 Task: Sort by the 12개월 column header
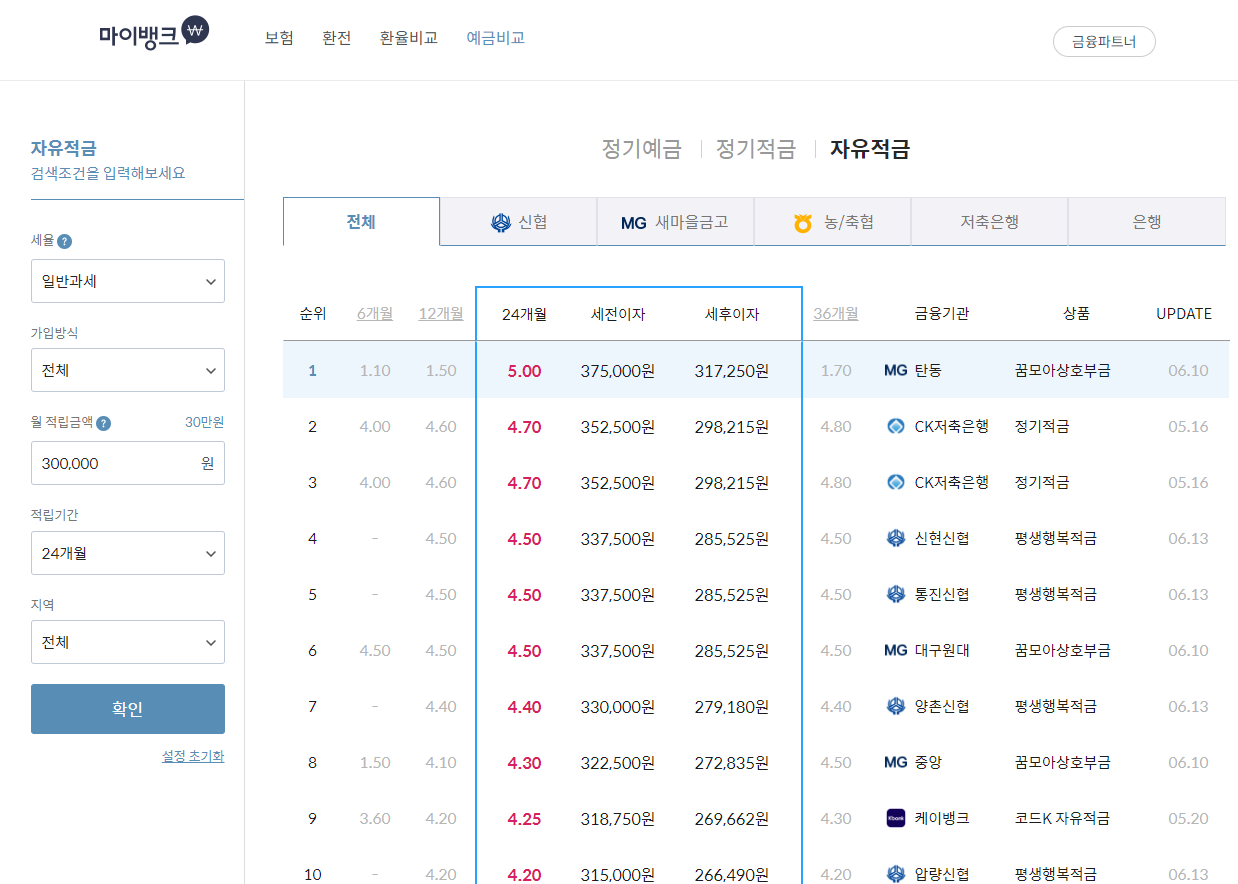click(441, 314)
